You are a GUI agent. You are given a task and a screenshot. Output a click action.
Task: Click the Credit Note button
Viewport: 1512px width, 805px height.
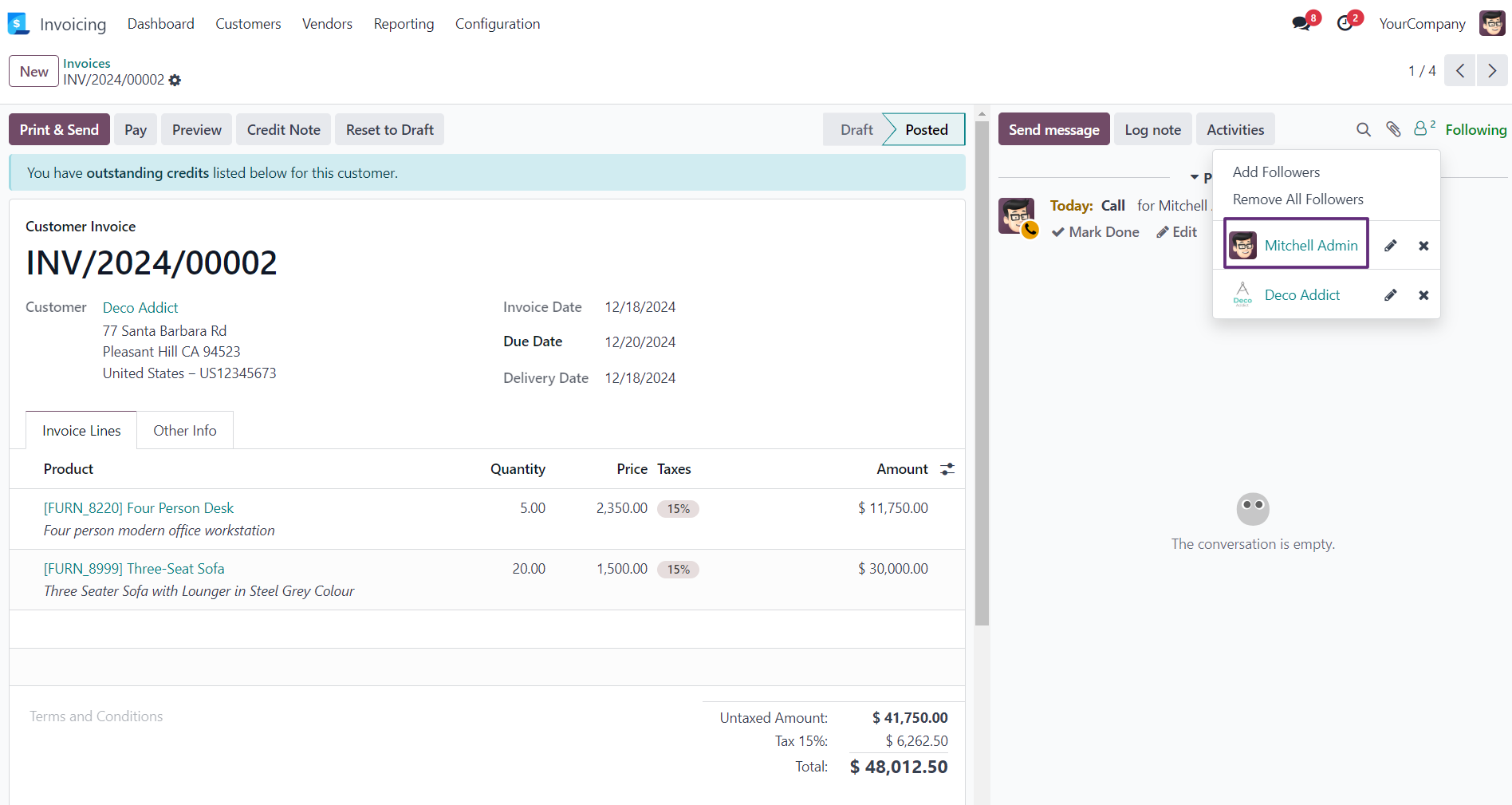[x=284, y=129]
